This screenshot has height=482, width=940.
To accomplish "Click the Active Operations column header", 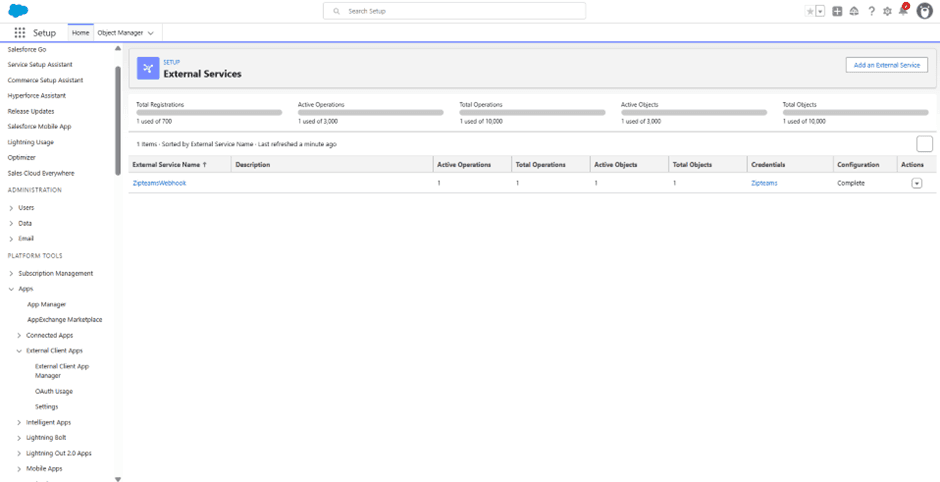I will click(x=472, y=164).
